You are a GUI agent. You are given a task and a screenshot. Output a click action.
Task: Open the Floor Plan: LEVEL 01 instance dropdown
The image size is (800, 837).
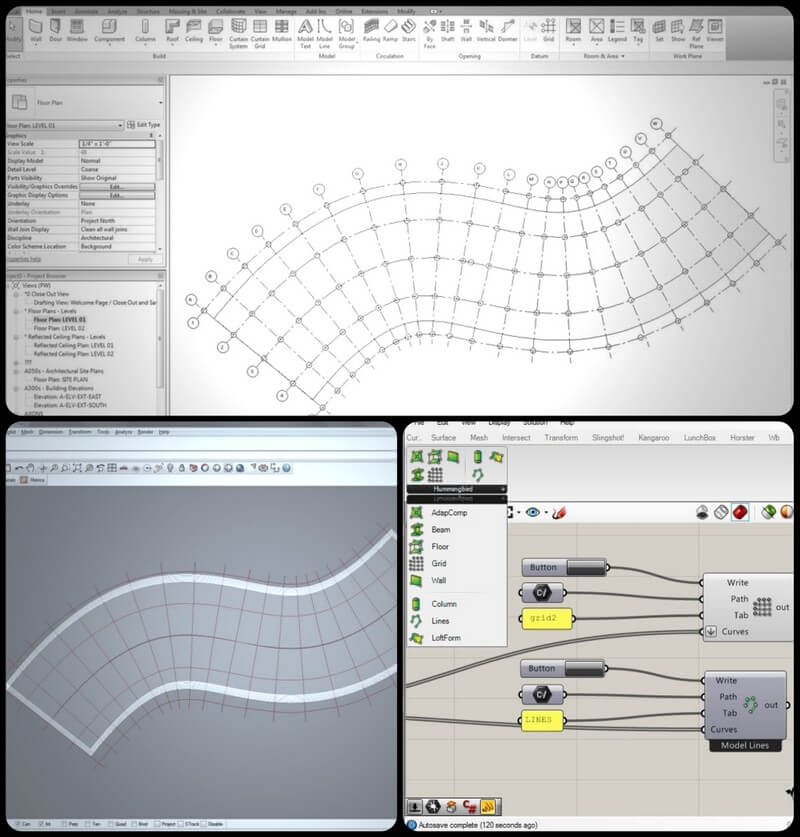pyautogui.click(x=120, y=125)
